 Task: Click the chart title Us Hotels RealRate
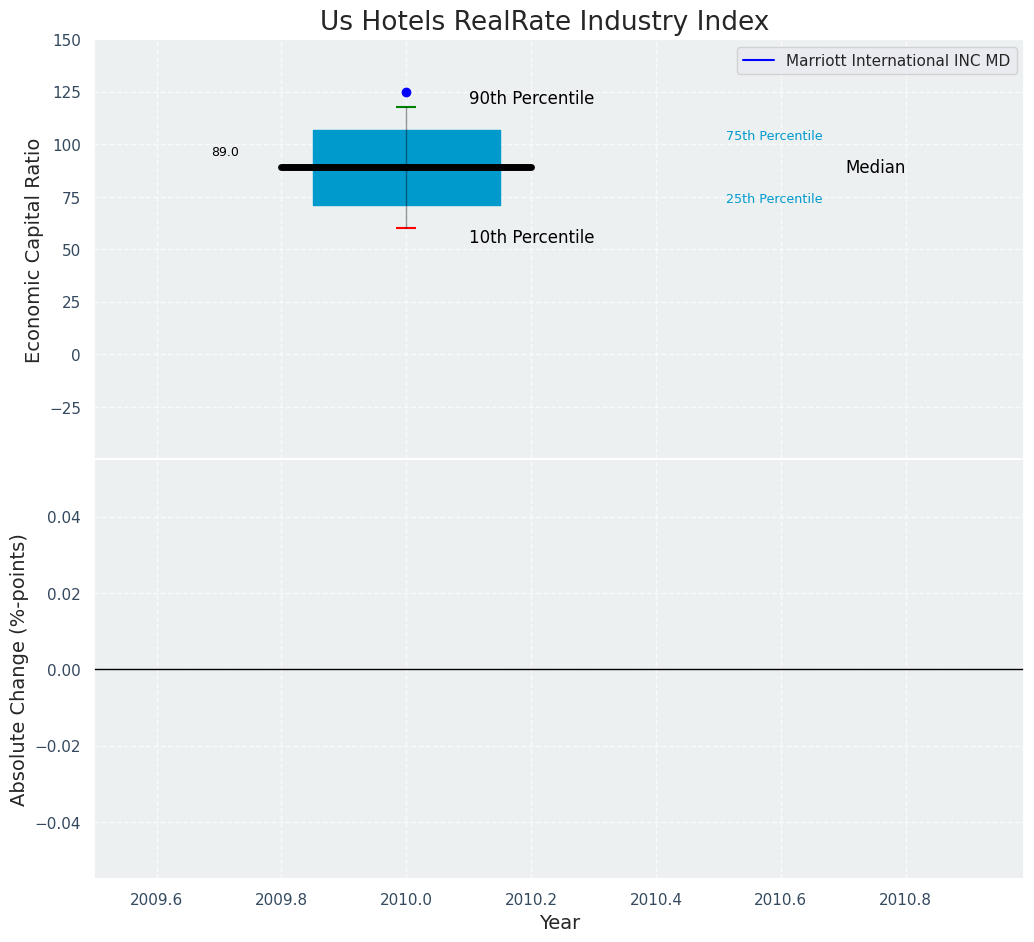tap(544, 22)
